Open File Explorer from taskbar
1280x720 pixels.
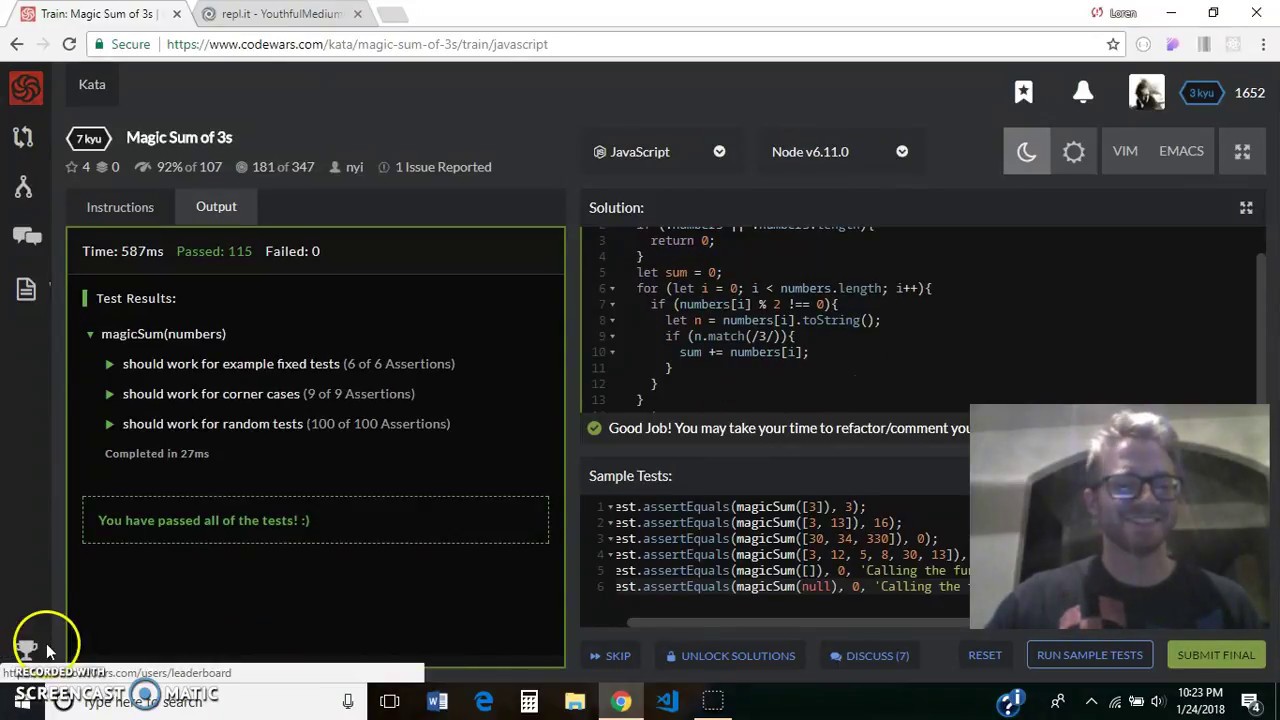click(575, 701)
